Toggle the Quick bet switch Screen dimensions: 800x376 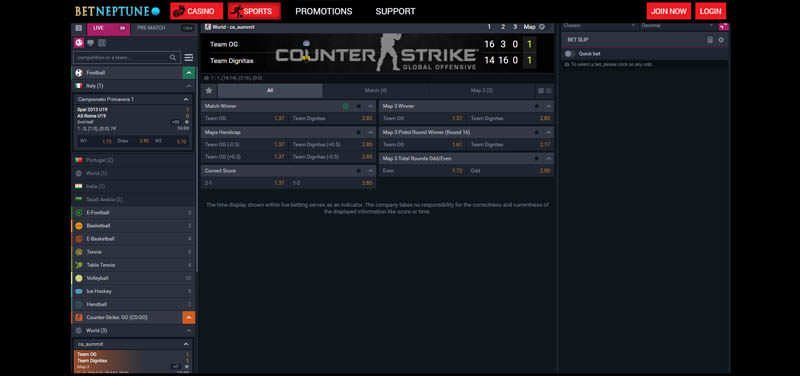pos(569,54)
